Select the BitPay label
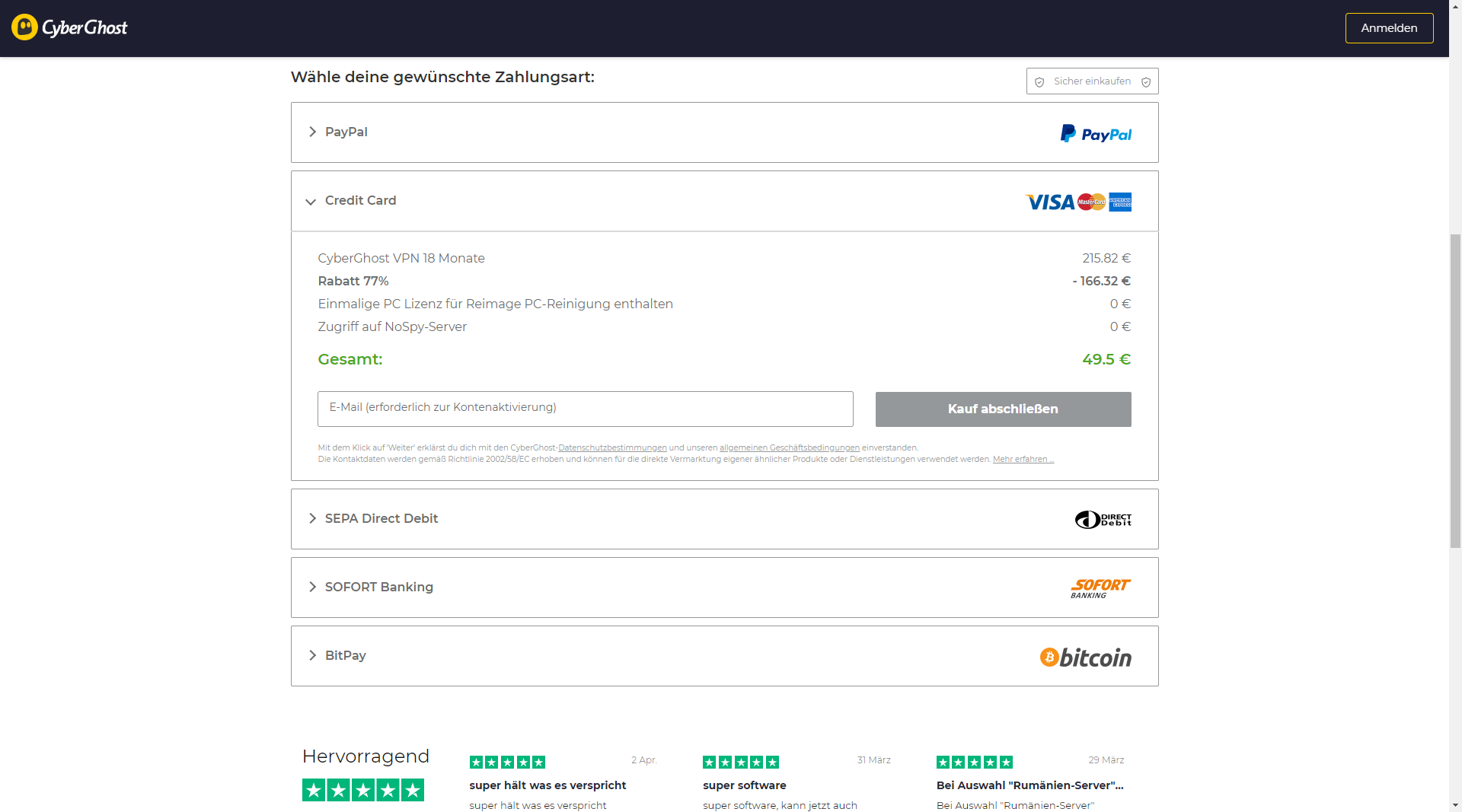Screen dimensions: 1462x812 pos(346,655)
